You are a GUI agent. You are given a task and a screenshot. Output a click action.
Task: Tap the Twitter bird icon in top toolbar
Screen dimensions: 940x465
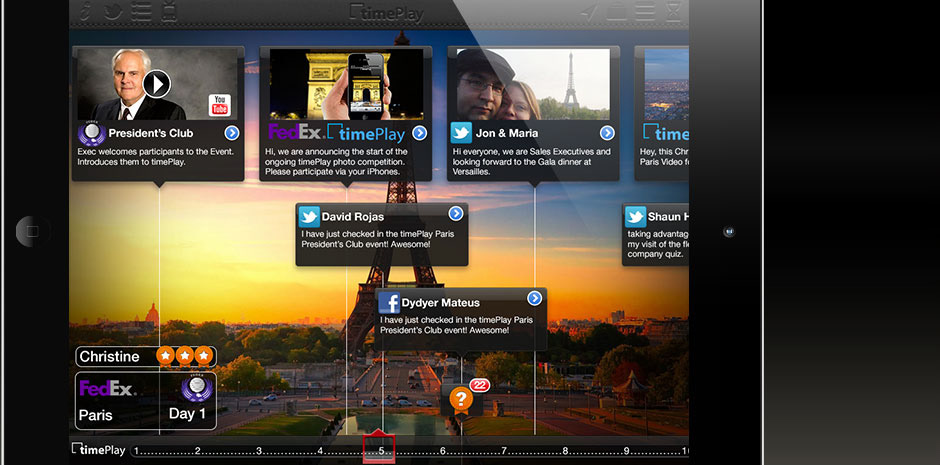[113, 11]
